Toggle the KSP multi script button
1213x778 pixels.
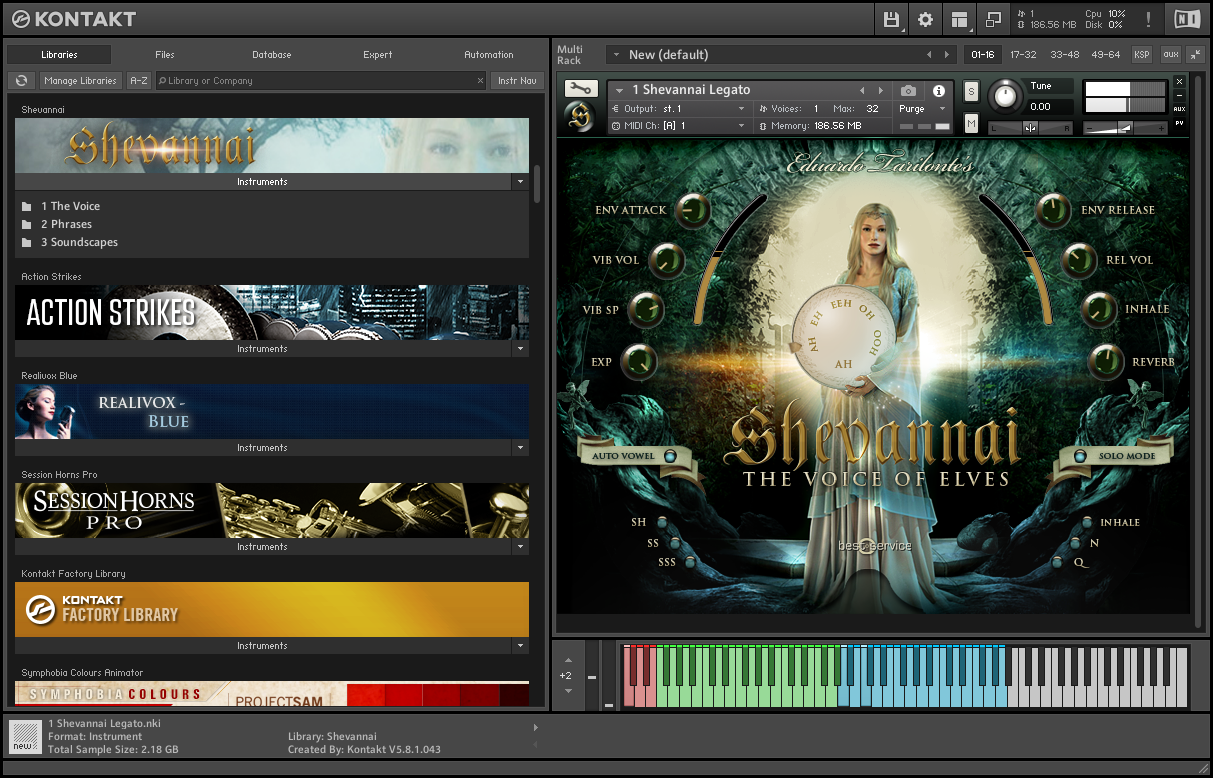(x=1141, y=54)
